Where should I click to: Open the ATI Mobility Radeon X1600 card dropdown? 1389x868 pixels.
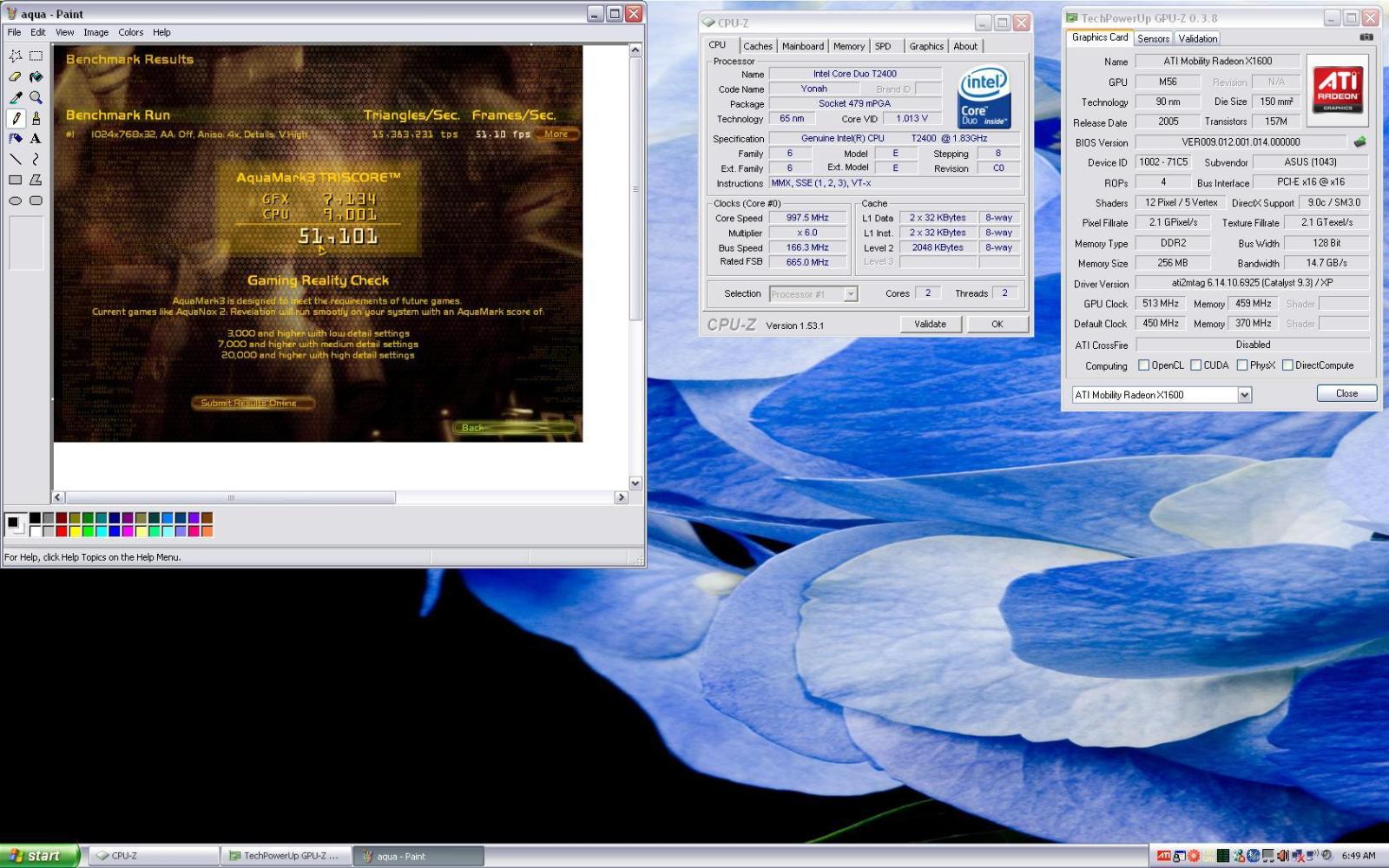pyautogui.click(x=1244, y=395)
